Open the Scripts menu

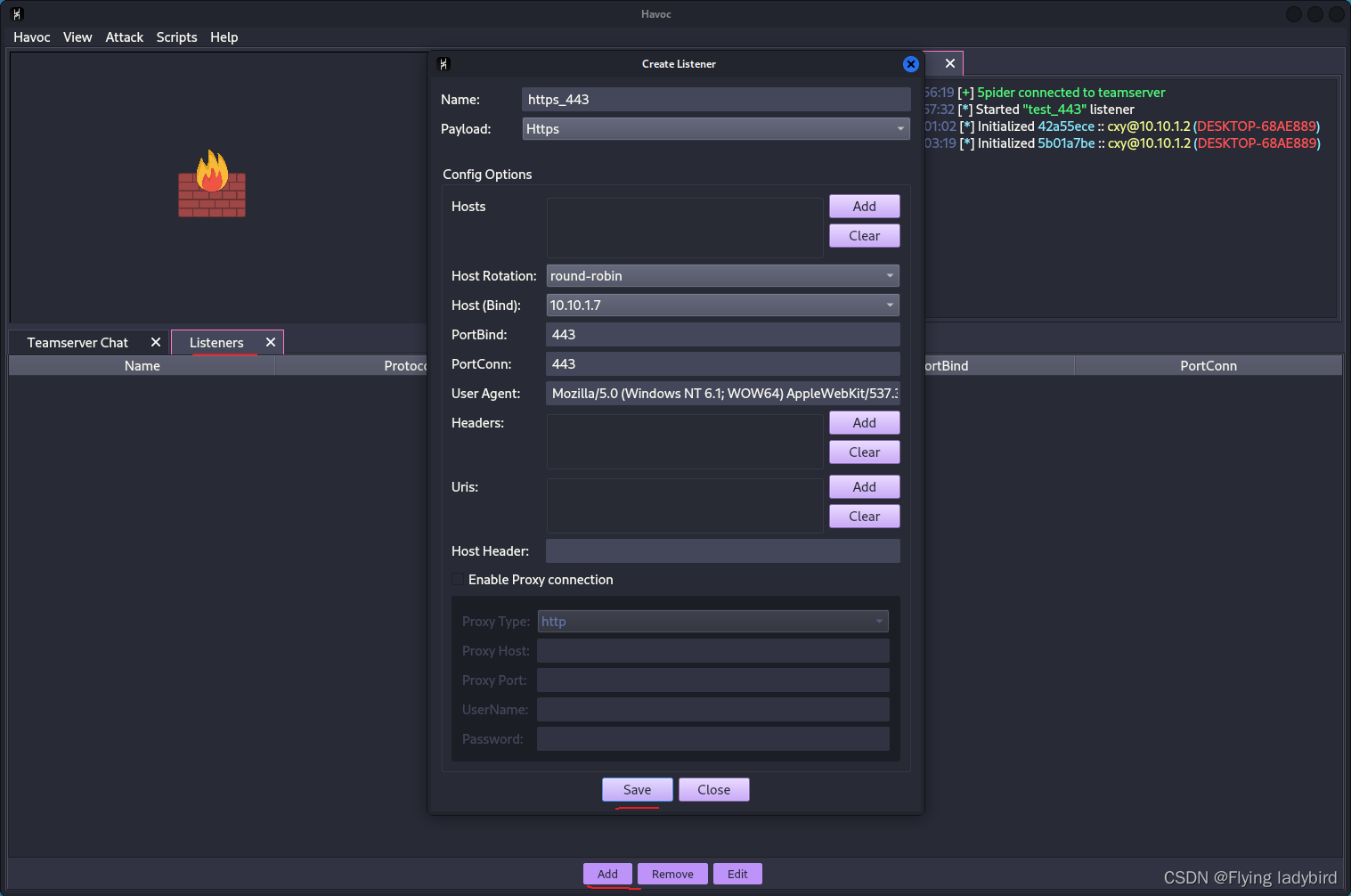[x=176, y=37]
